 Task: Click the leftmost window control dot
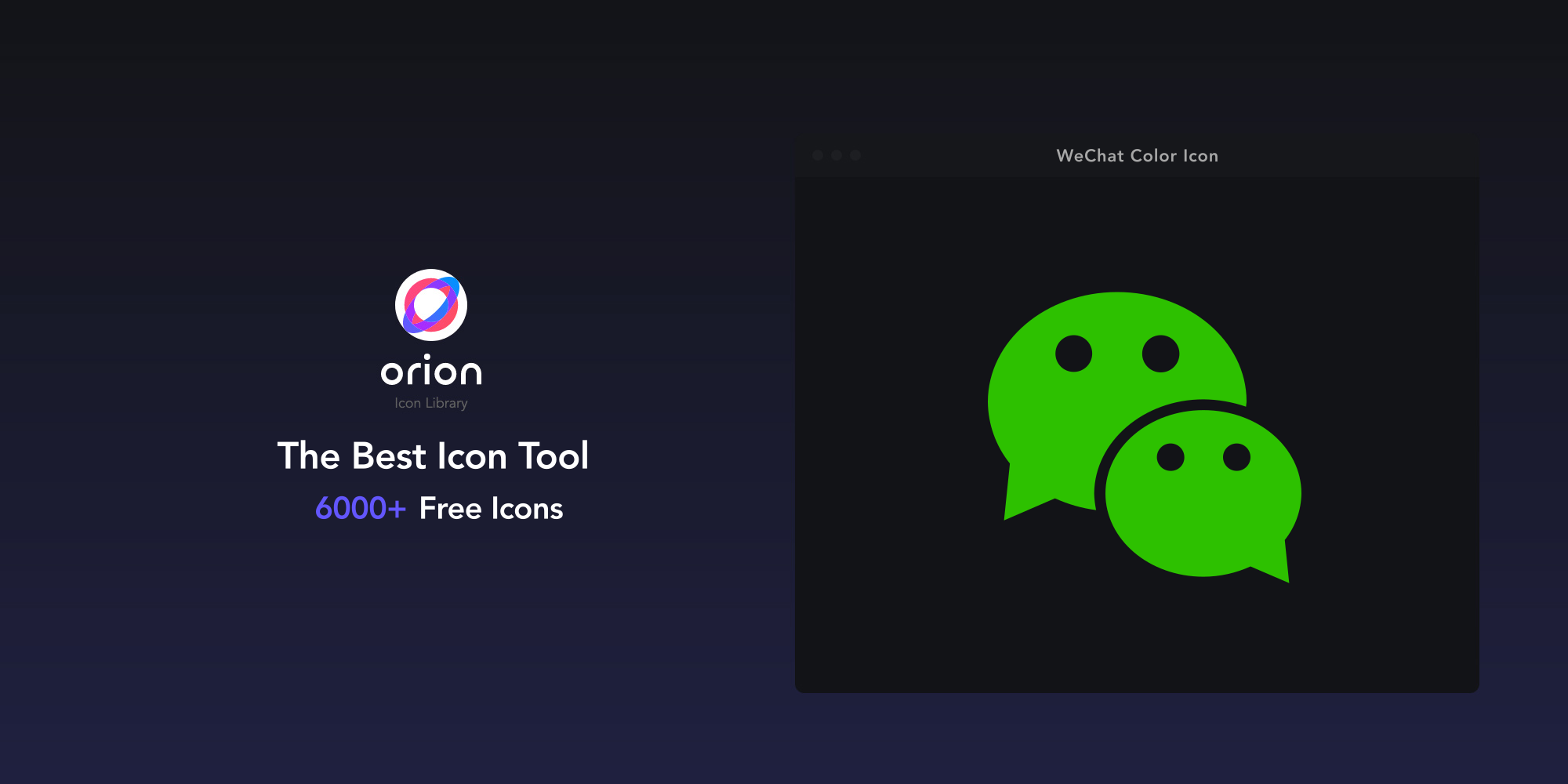pos(818,155)
